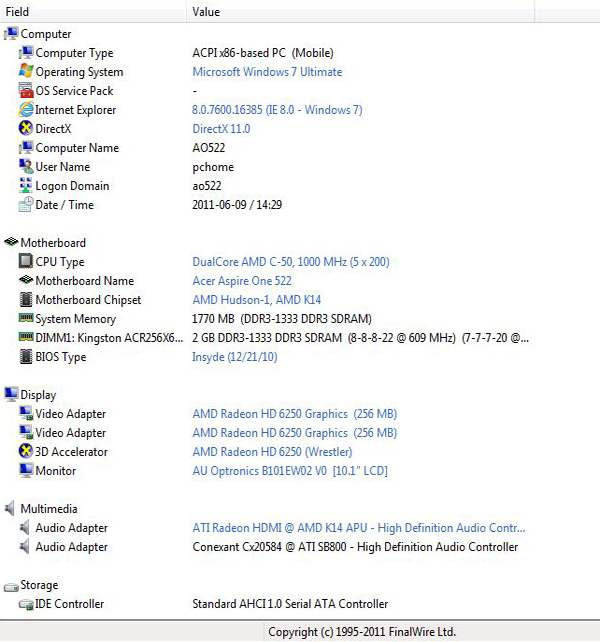Click the User Name icon
The image size is (600, 642).
26,166
